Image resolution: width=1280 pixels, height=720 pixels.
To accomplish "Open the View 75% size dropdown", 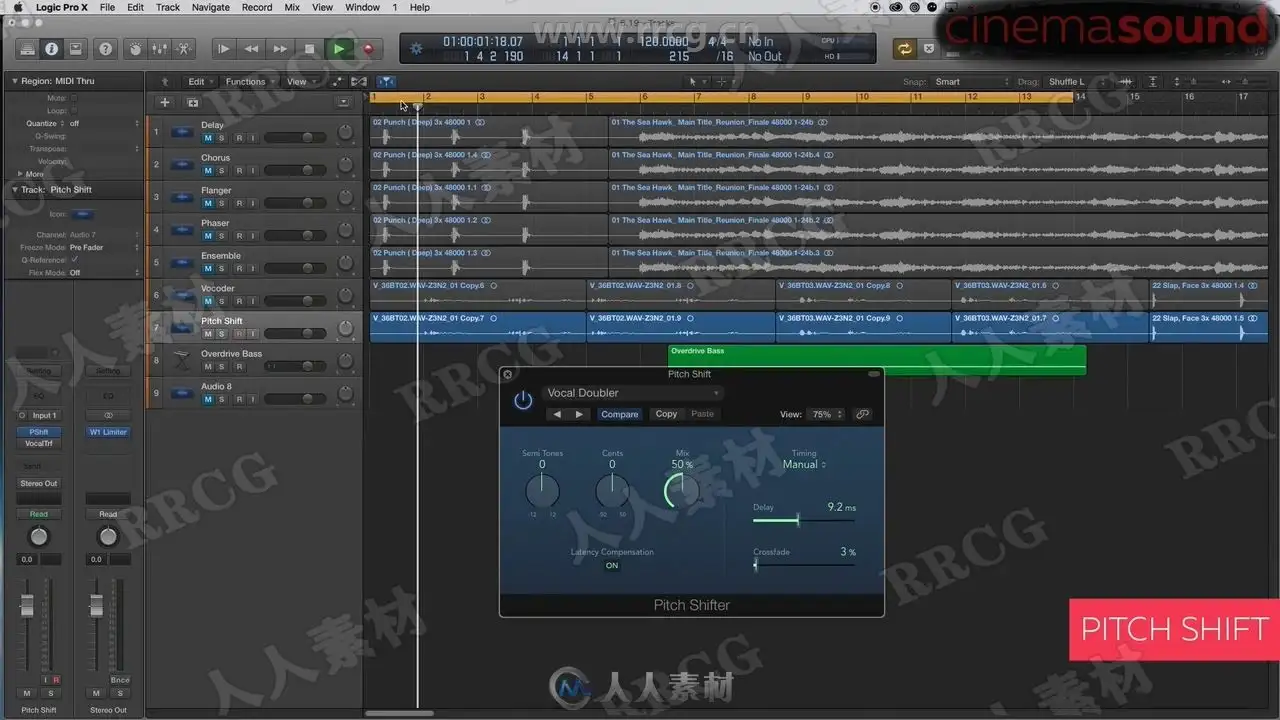I will [826, 414].
